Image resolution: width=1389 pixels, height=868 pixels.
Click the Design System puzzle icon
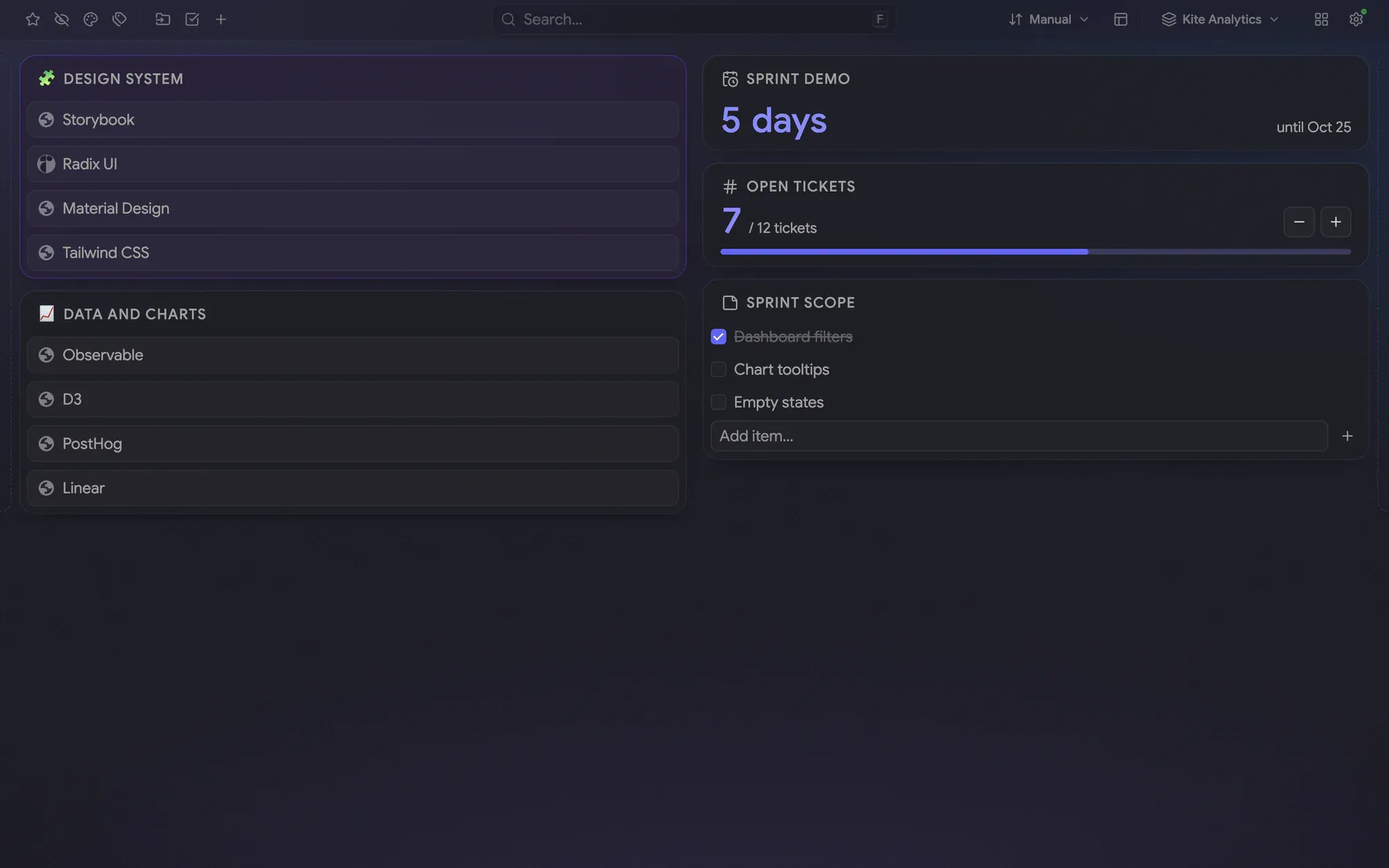47,78
